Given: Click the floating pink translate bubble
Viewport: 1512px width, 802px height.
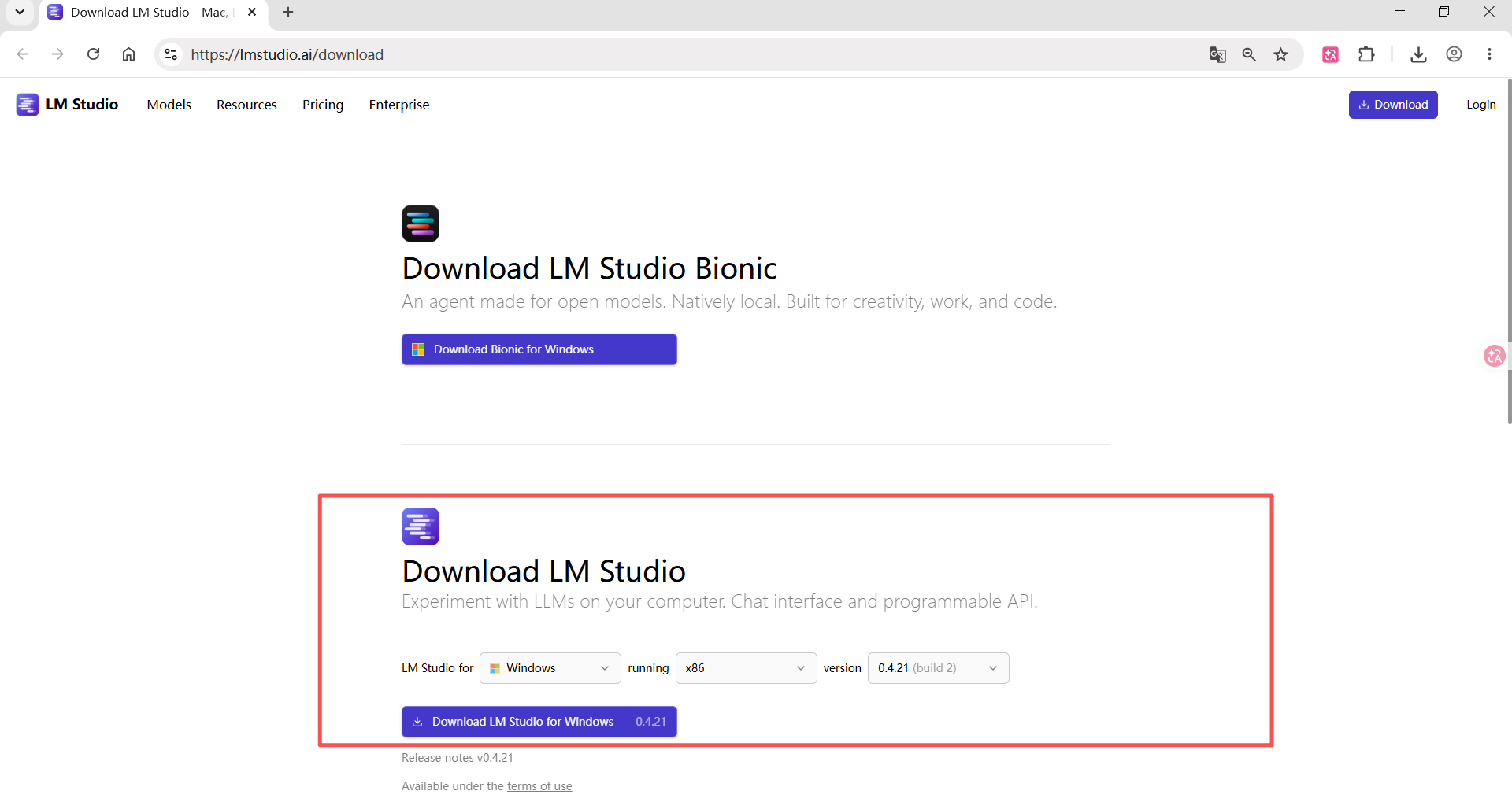Looking at the screenshot, I should tap(1494, 356).
